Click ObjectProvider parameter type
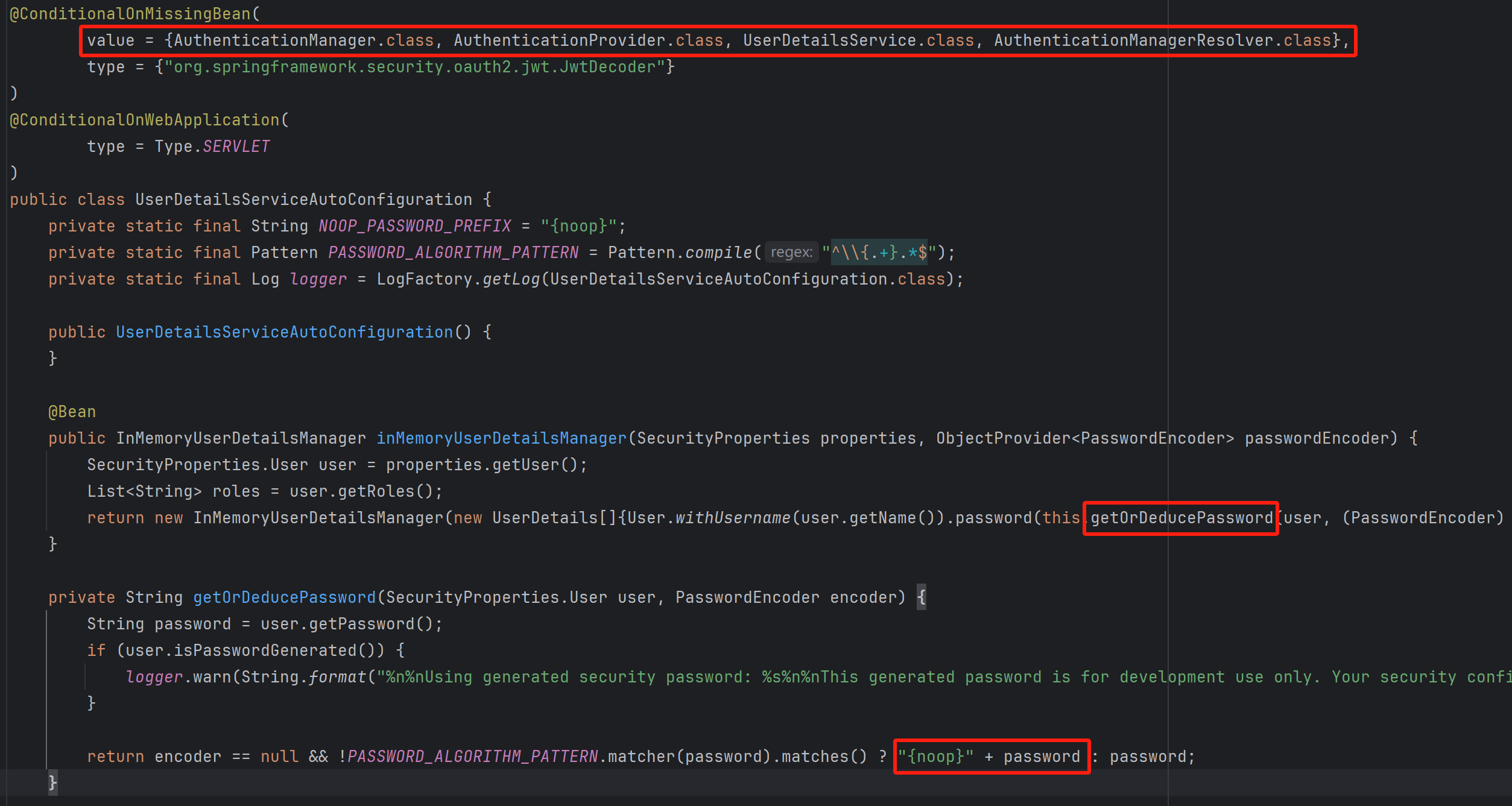The height and width of the screenshot is (806, 1512). point(1003,438)
